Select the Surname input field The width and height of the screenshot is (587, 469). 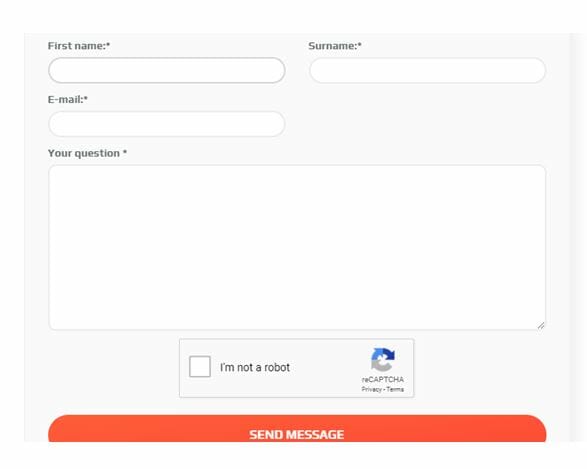pyautogui.click(x=428, y=70)
